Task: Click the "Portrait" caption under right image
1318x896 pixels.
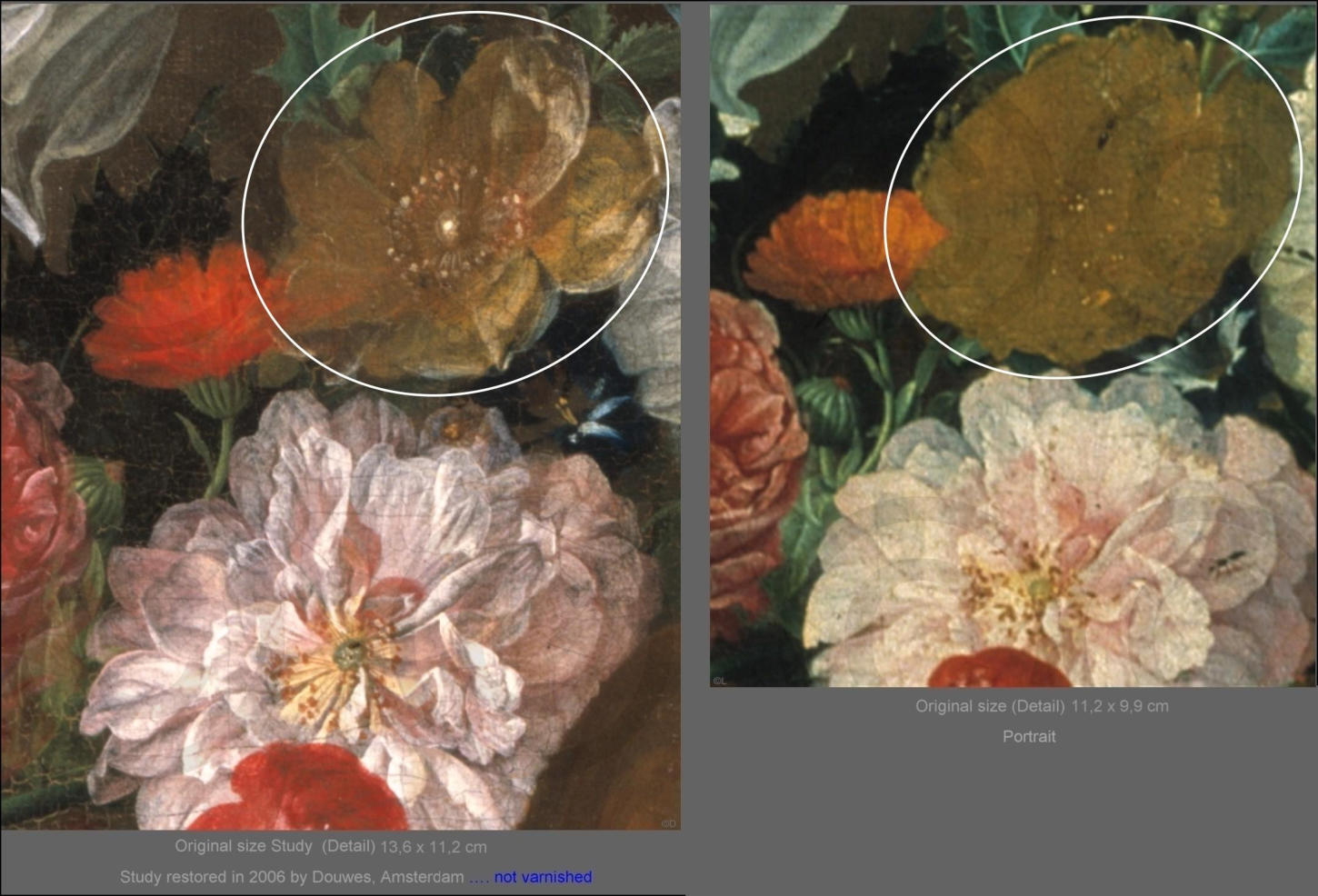Action: pos(1029,737)
